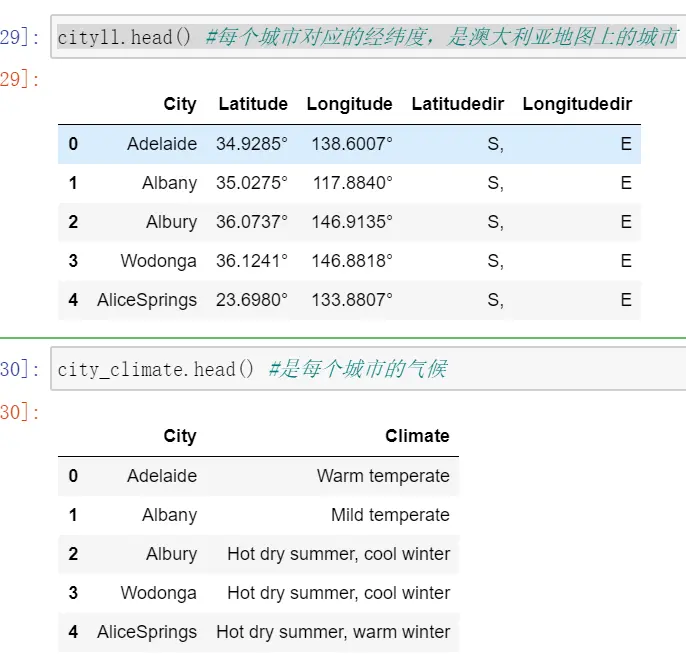This screenshot has width=686, height=667.
Task: Click the latitude value 35.0275°
Action: [252, 183]
